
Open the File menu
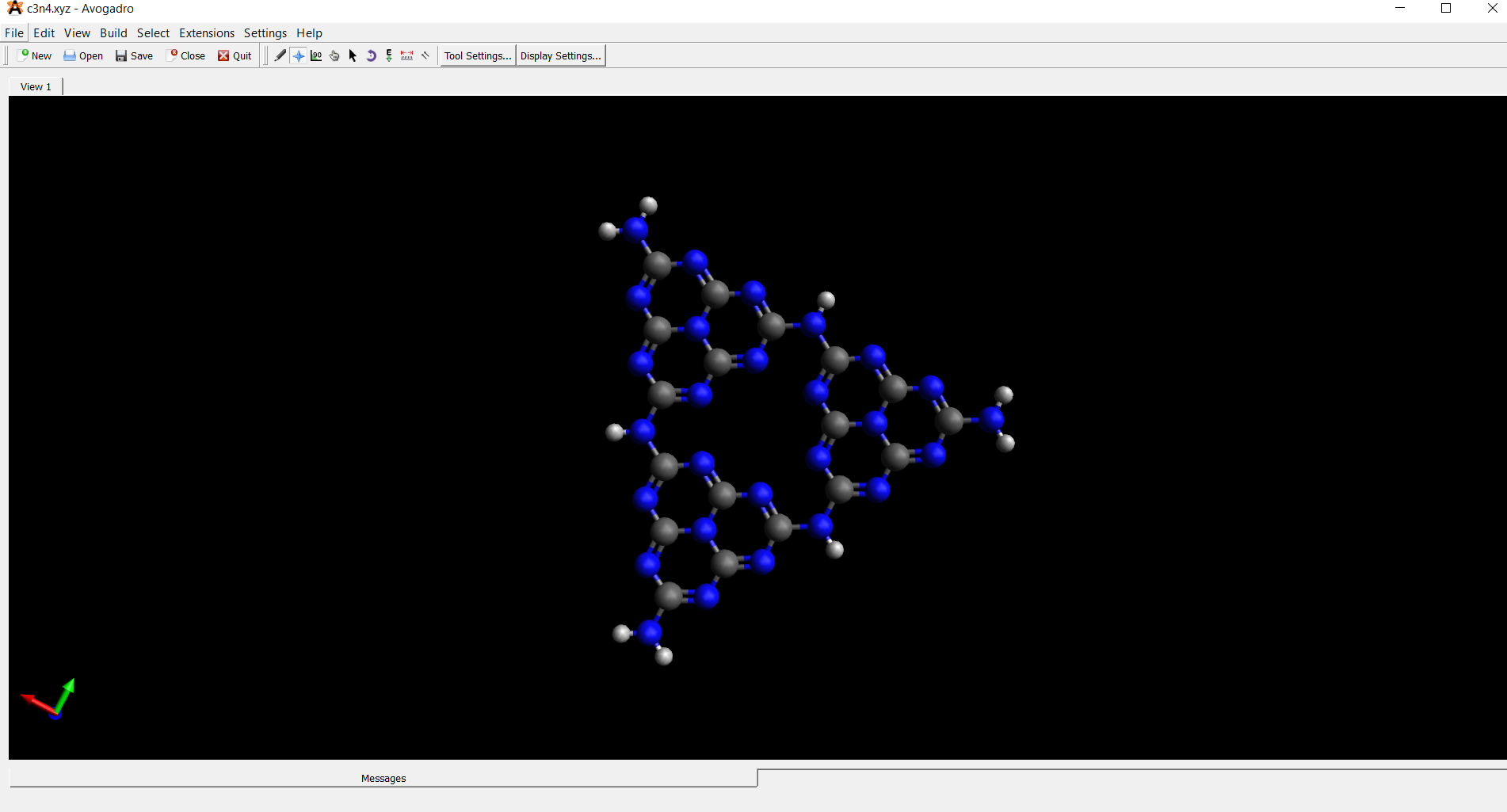[14, 33]
